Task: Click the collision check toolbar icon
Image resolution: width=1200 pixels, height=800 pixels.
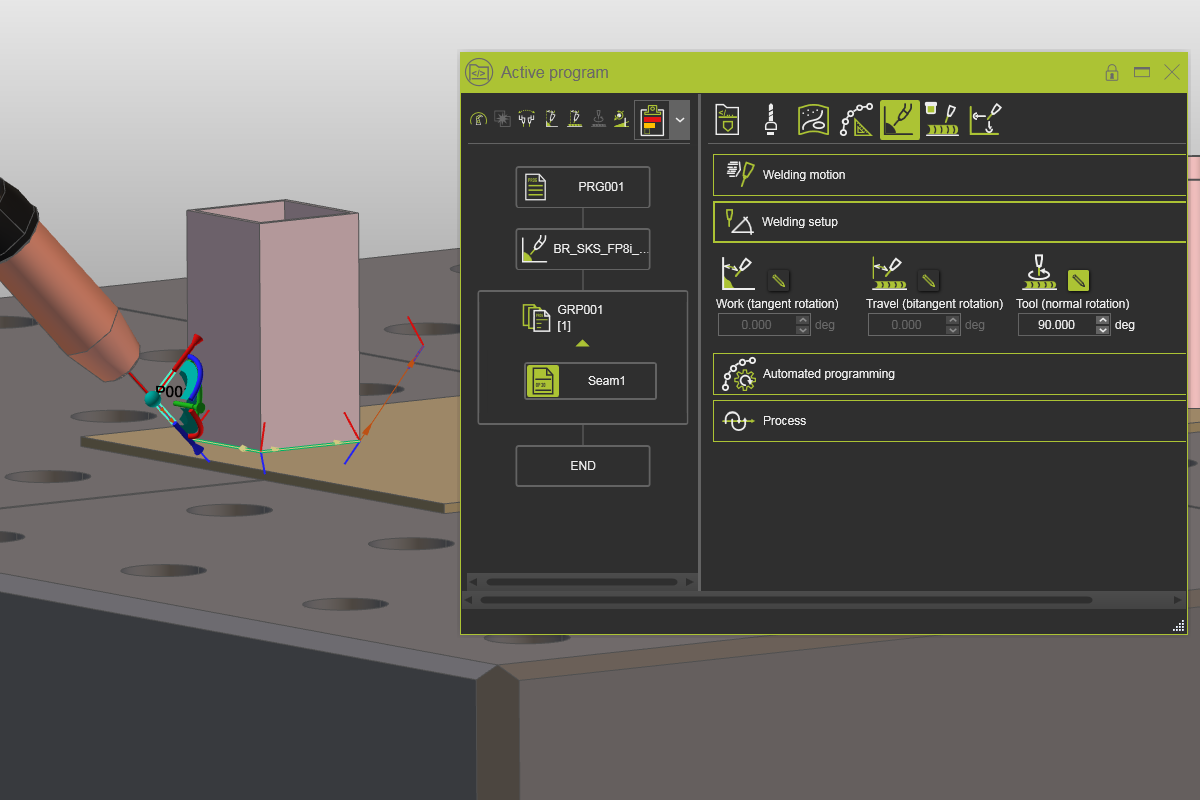Action: point(502,118)
